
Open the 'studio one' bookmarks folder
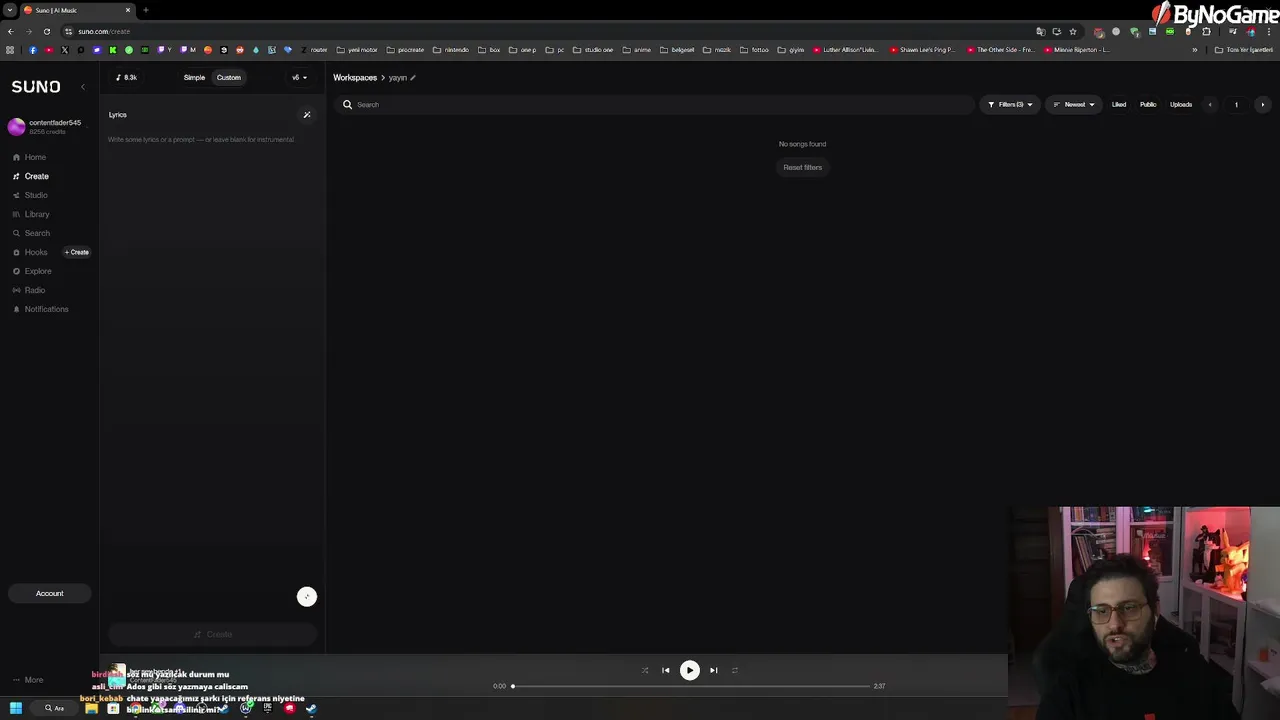pos(594,50)
